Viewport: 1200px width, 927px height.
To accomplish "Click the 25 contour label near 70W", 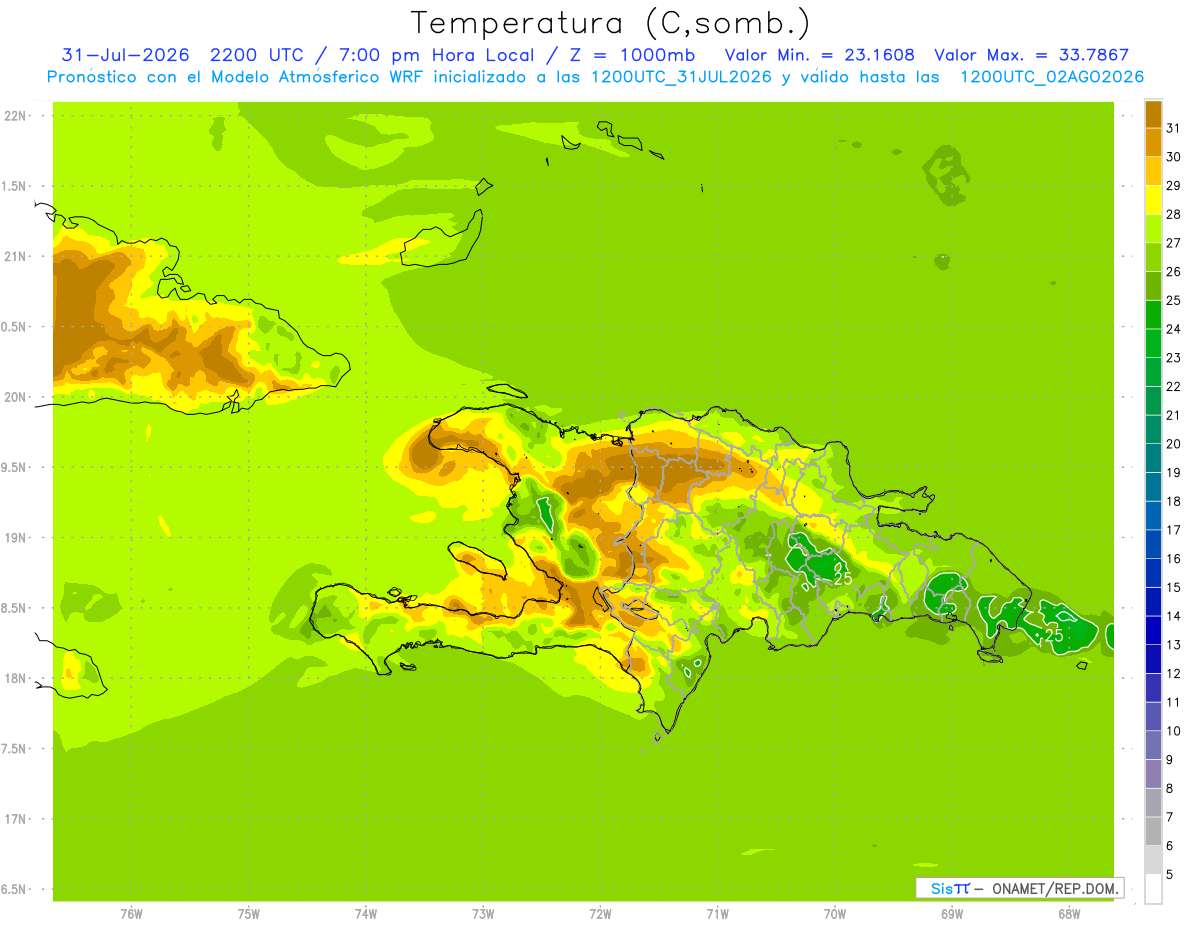I will point(843,578).
